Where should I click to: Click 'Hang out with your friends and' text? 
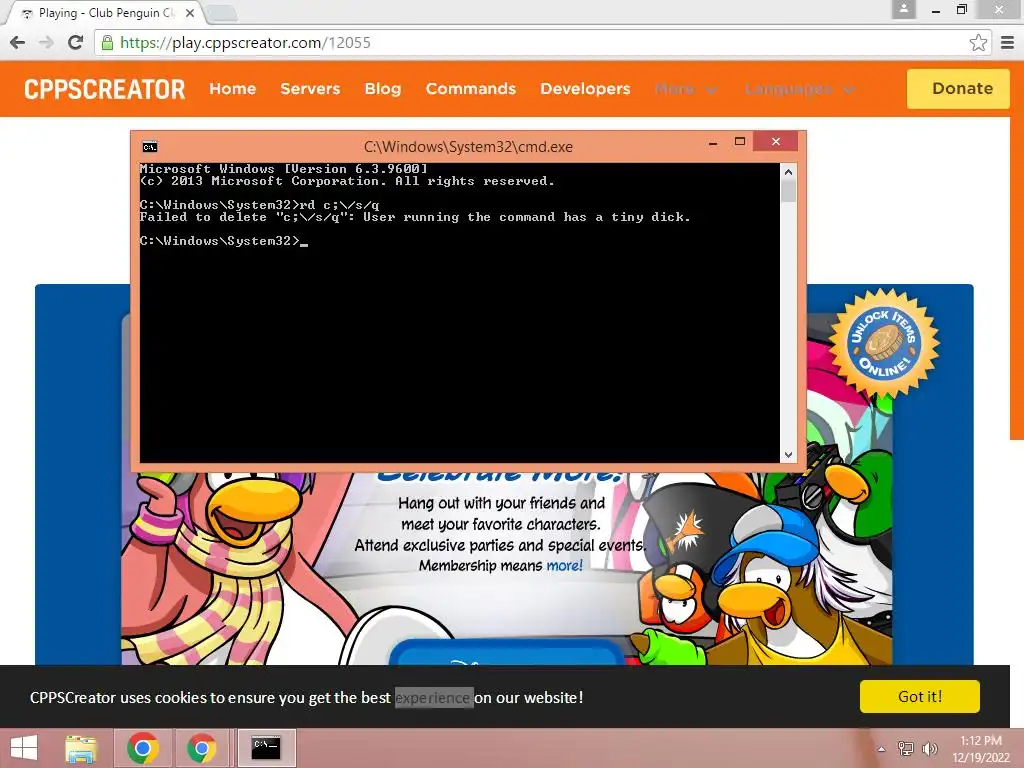(502, 503)
